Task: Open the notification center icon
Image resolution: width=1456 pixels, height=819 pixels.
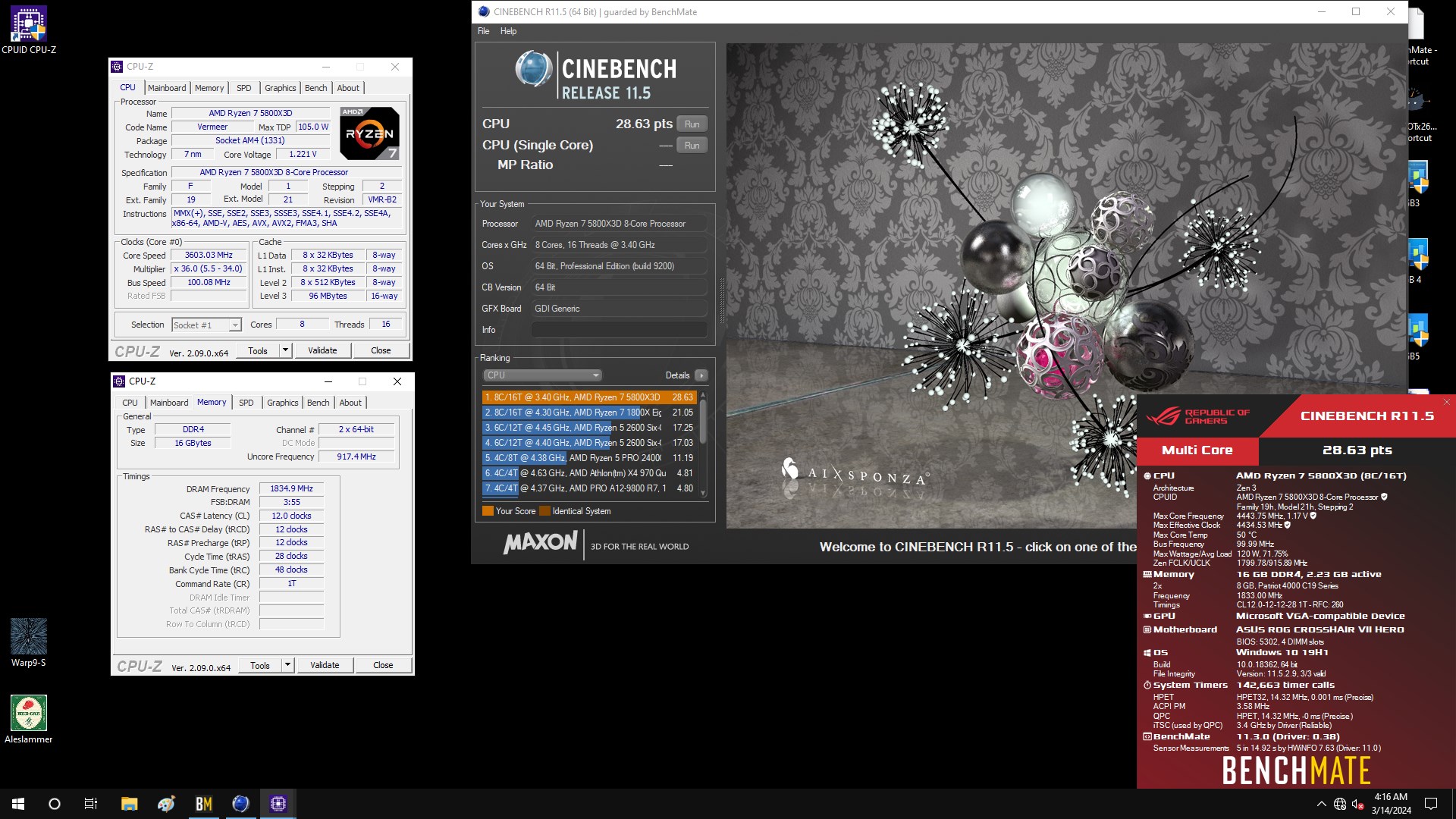Action: (1431, 804)
